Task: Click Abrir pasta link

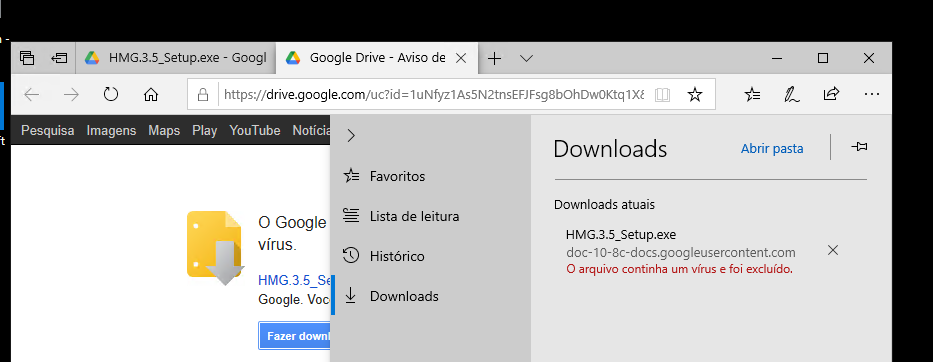Action: [x=772, y=149]
